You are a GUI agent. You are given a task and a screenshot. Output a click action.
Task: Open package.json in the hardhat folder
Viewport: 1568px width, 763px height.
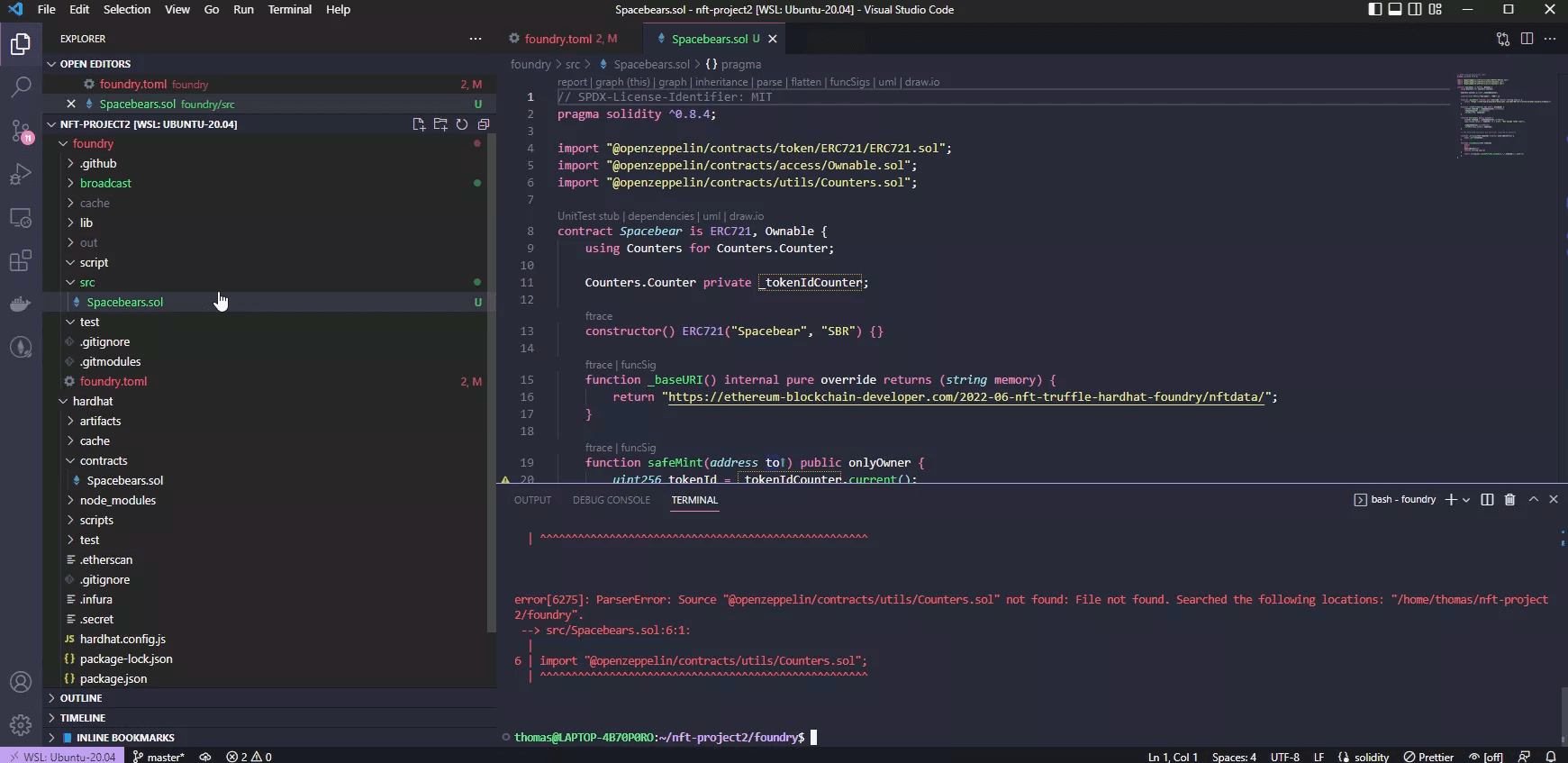[113, 678]
